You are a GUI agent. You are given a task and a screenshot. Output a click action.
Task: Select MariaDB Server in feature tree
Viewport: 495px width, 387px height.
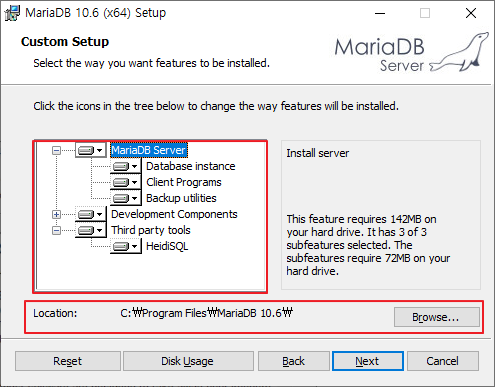(149, 150)
